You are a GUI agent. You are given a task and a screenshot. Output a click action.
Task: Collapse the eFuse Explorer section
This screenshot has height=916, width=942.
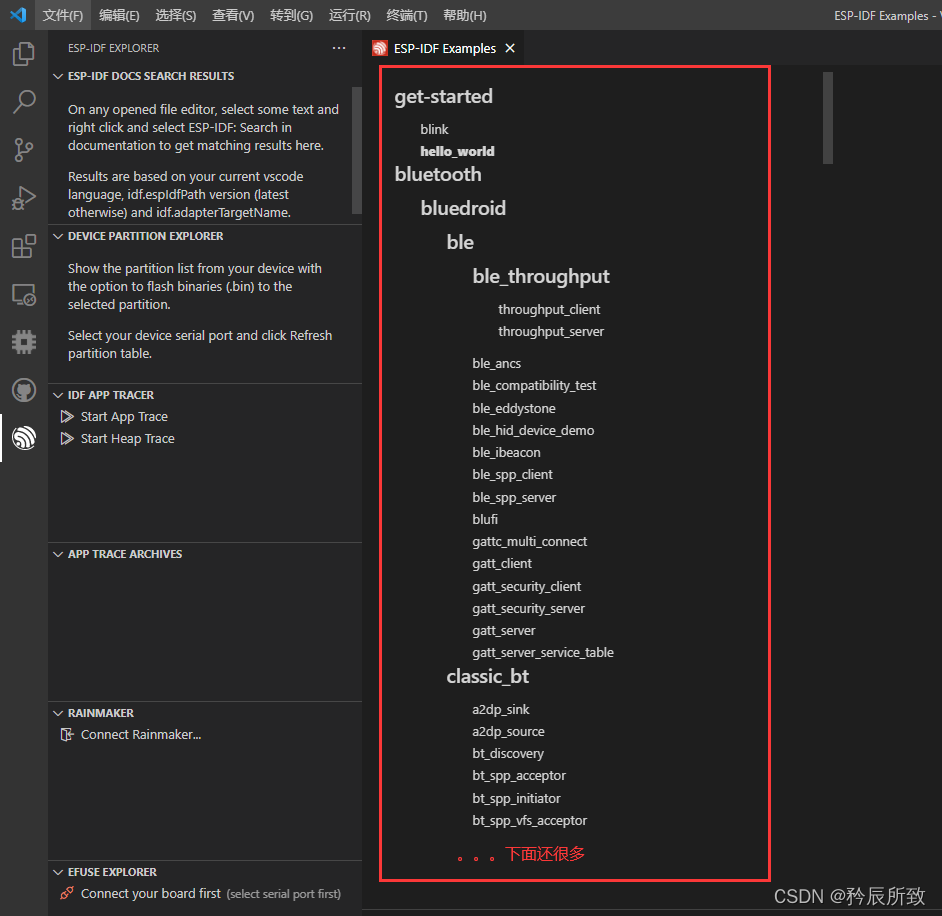58,872
